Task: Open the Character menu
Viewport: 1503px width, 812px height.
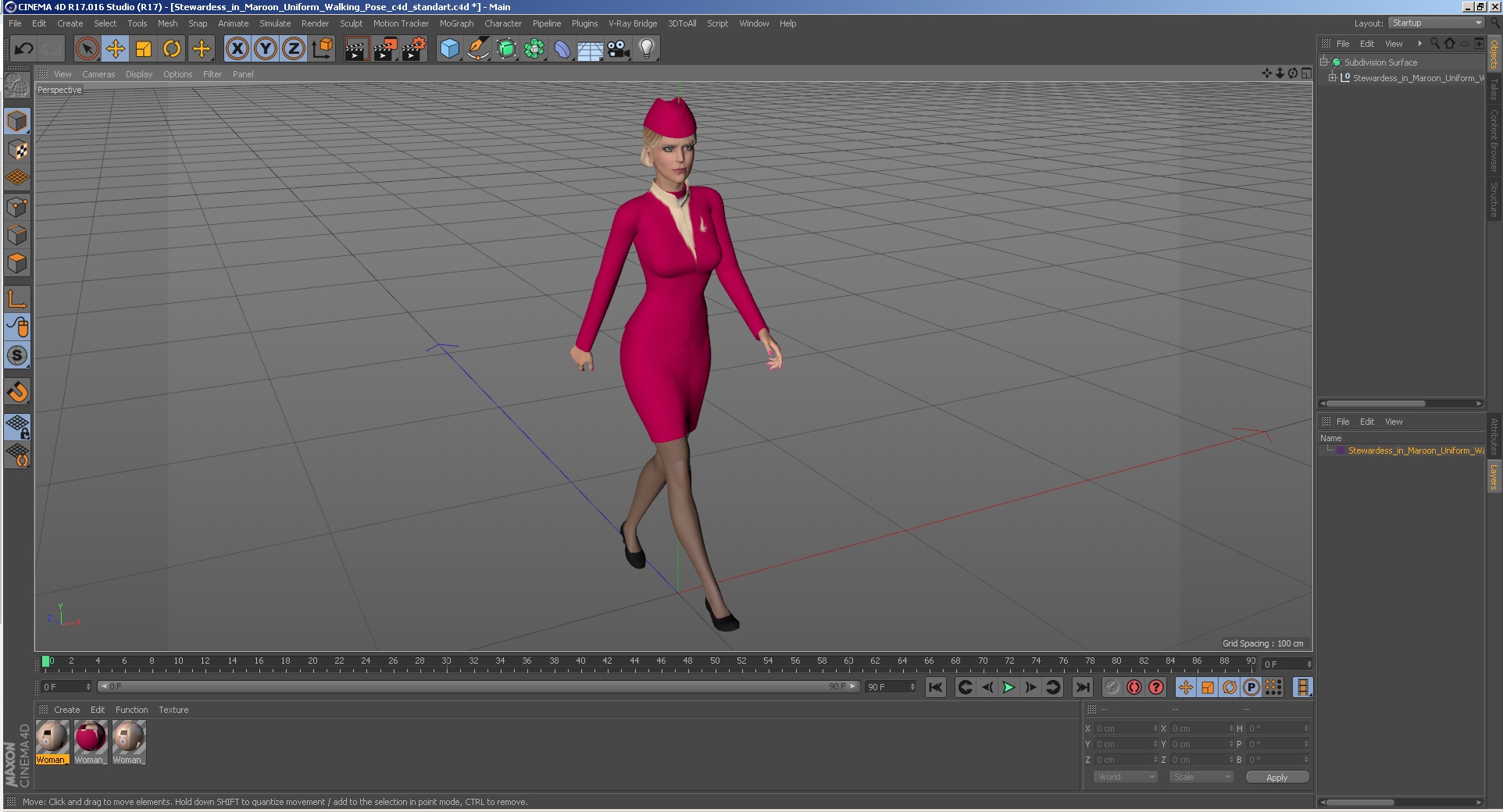Action: click(502, 23)
